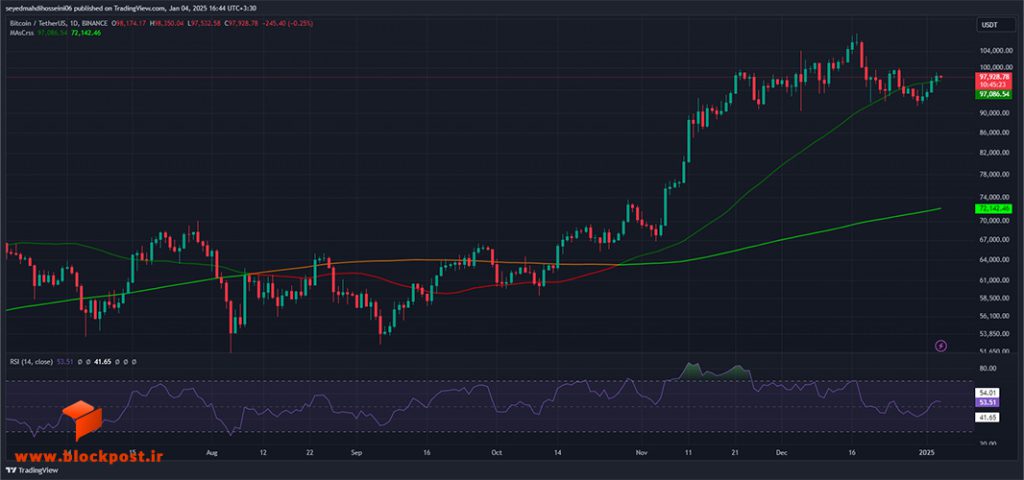The height and width of the screenshot is (480, 1024).
Task: Click the 67,000.00 price axis label
Action: [x=994, y=239]
